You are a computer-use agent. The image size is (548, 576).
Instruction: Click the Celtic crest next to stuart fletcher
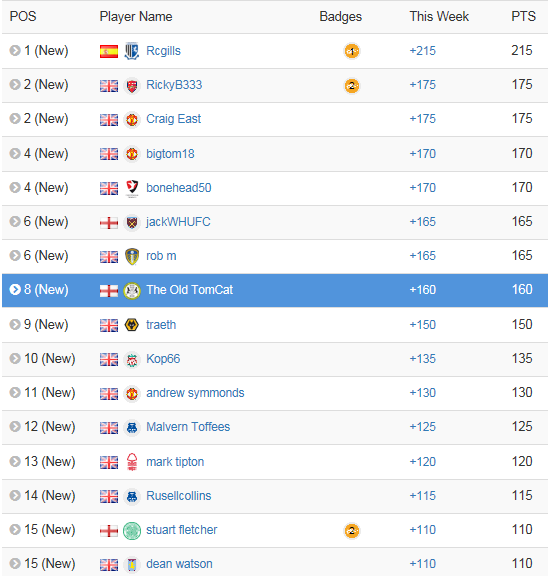(x=132, y=530)
